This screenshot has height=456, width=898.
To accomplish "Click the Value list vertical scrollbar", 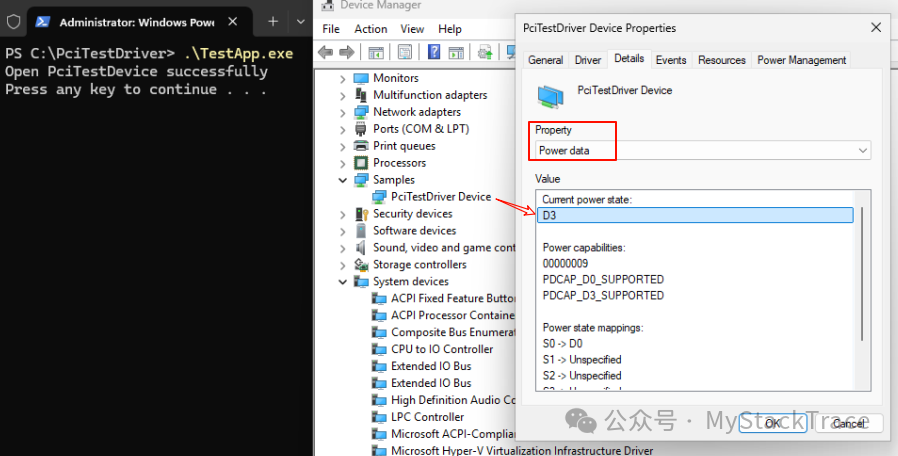I will 861,275.
